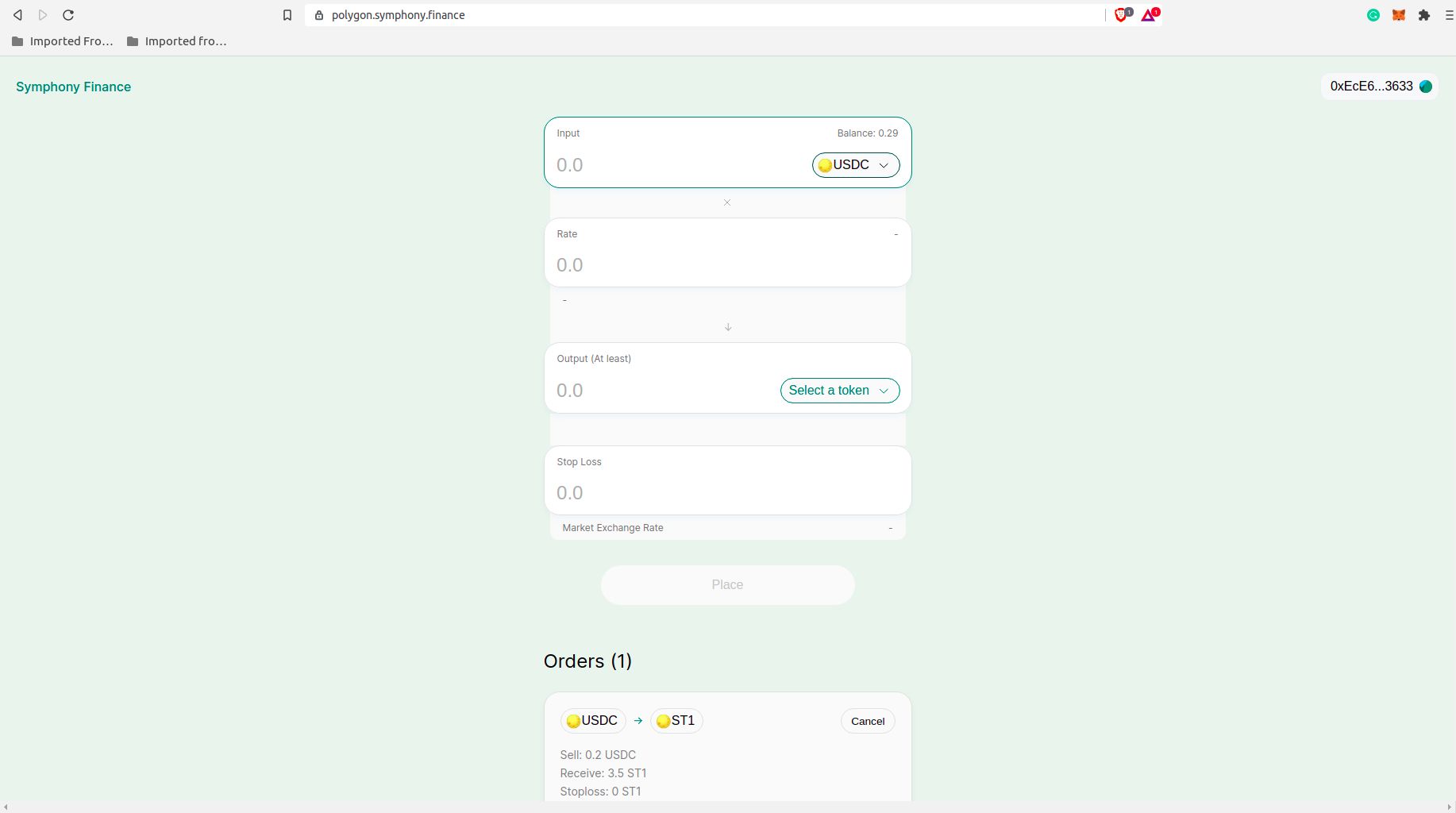Focus the Rate amount field
Viewport: 1456px width, 813px height.
click(727, 265)
